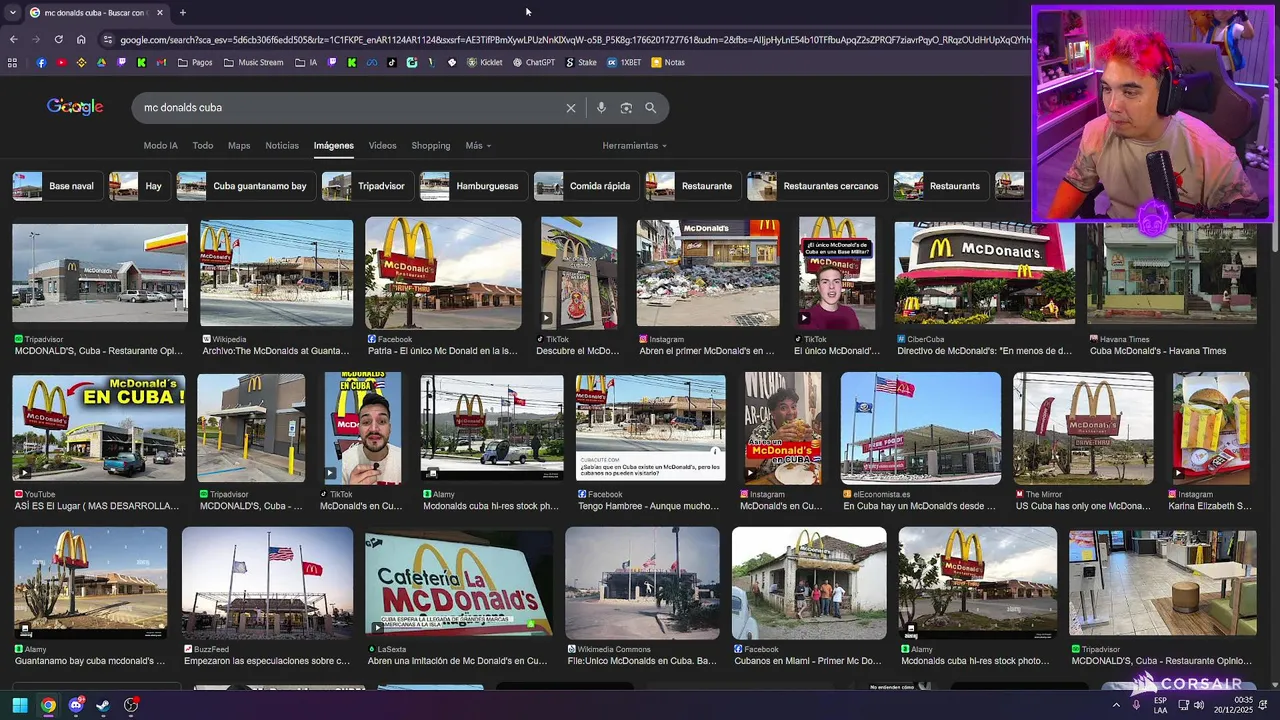The image size is (1280, 720).
Task: Switch to the Shopping tab
Action: pyautogui.click(x=431, y=146)
